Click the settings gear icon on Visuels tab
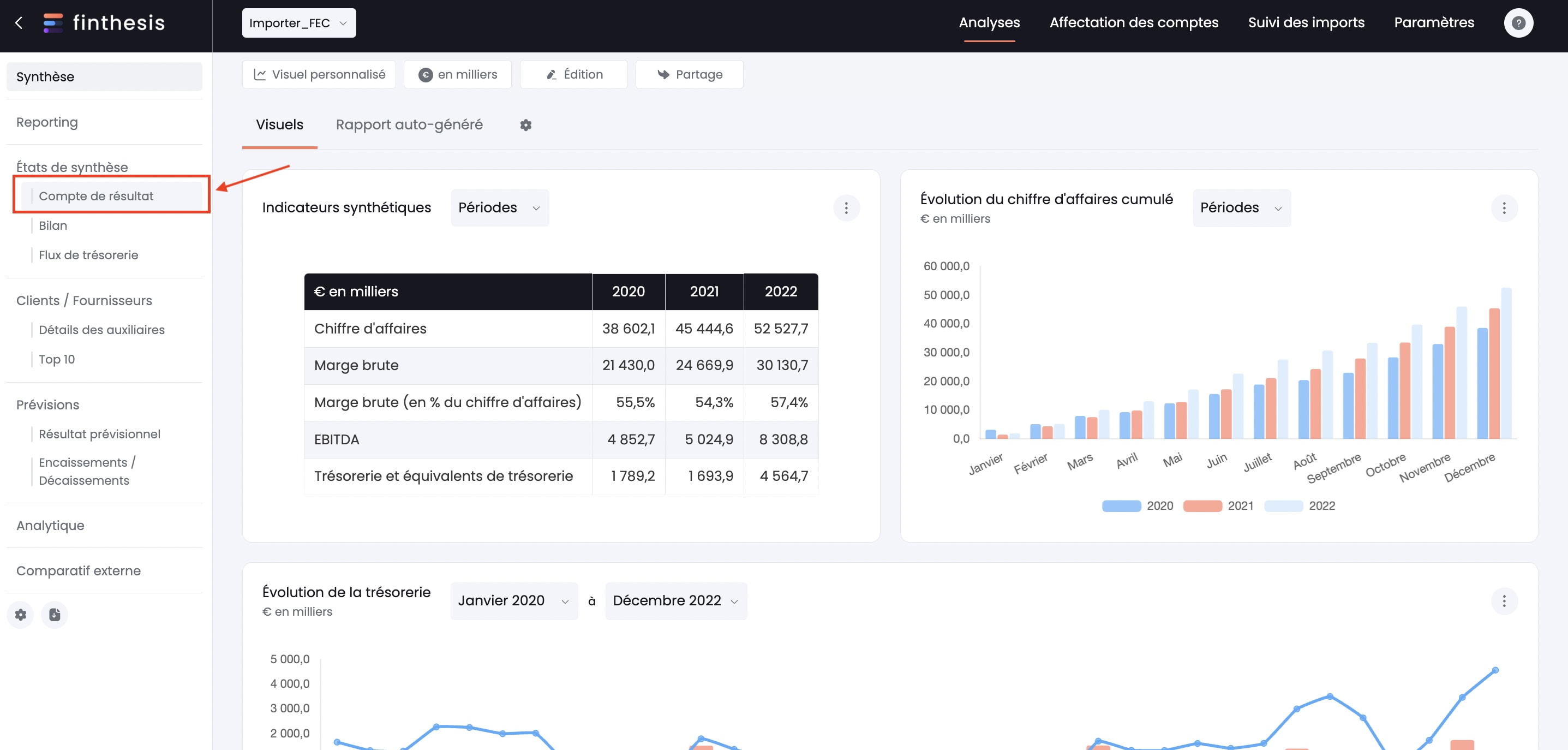Viewport: 1568px width, 750px height. (x=526, y=125)
